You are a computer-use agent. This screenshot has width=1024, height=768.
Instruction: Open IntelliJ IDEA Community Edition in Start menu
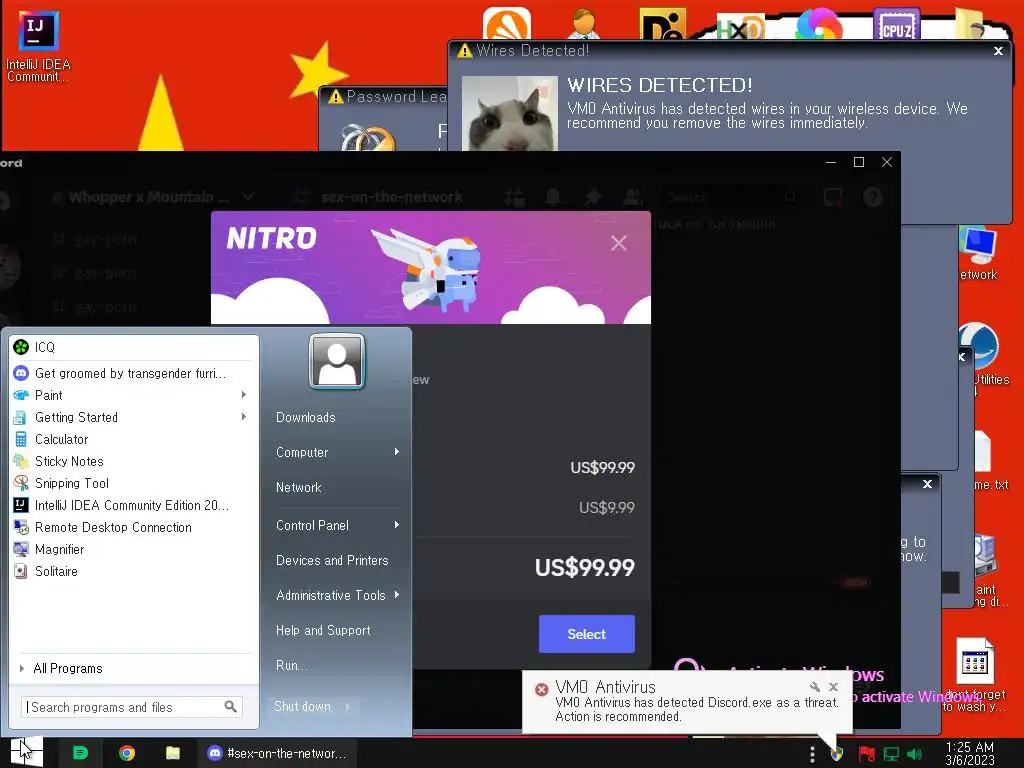[134, 505]
